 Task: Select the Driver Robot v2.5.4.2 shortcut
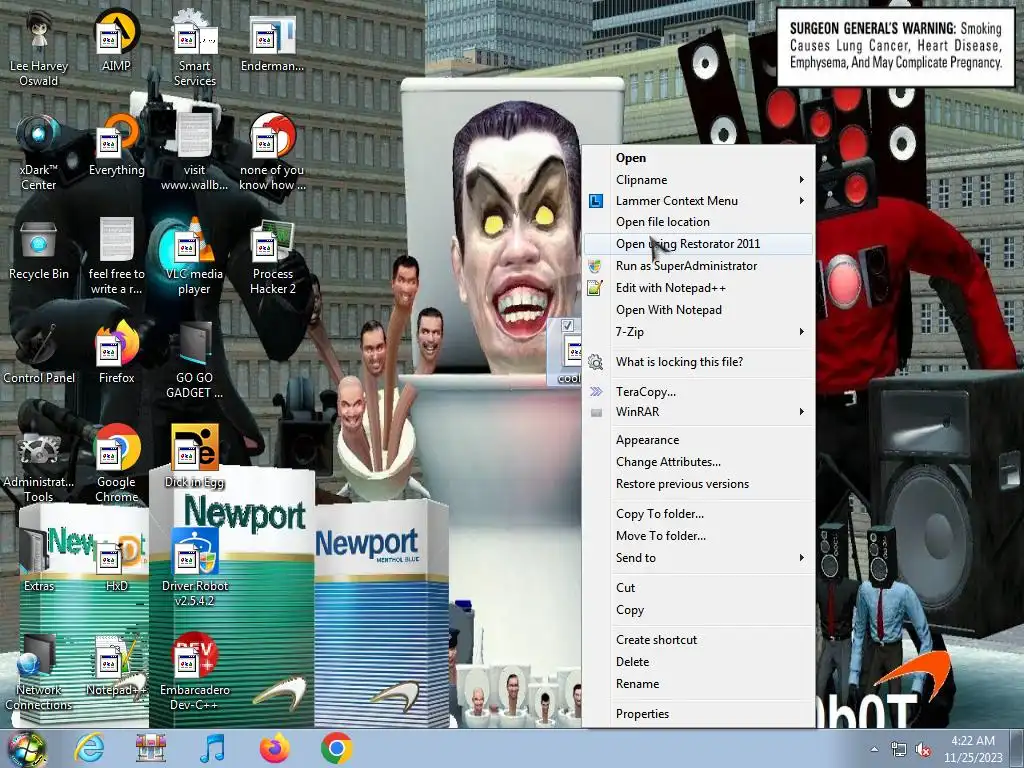195,568
